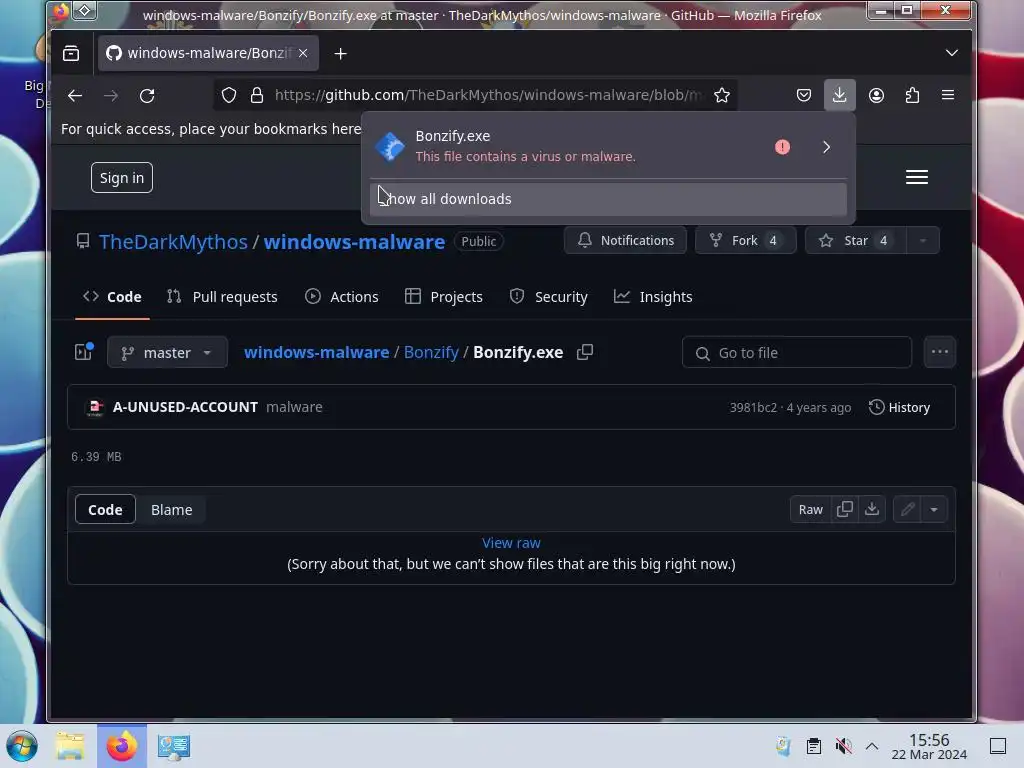
Task: Switch to the Security tab
Action: 549,296
